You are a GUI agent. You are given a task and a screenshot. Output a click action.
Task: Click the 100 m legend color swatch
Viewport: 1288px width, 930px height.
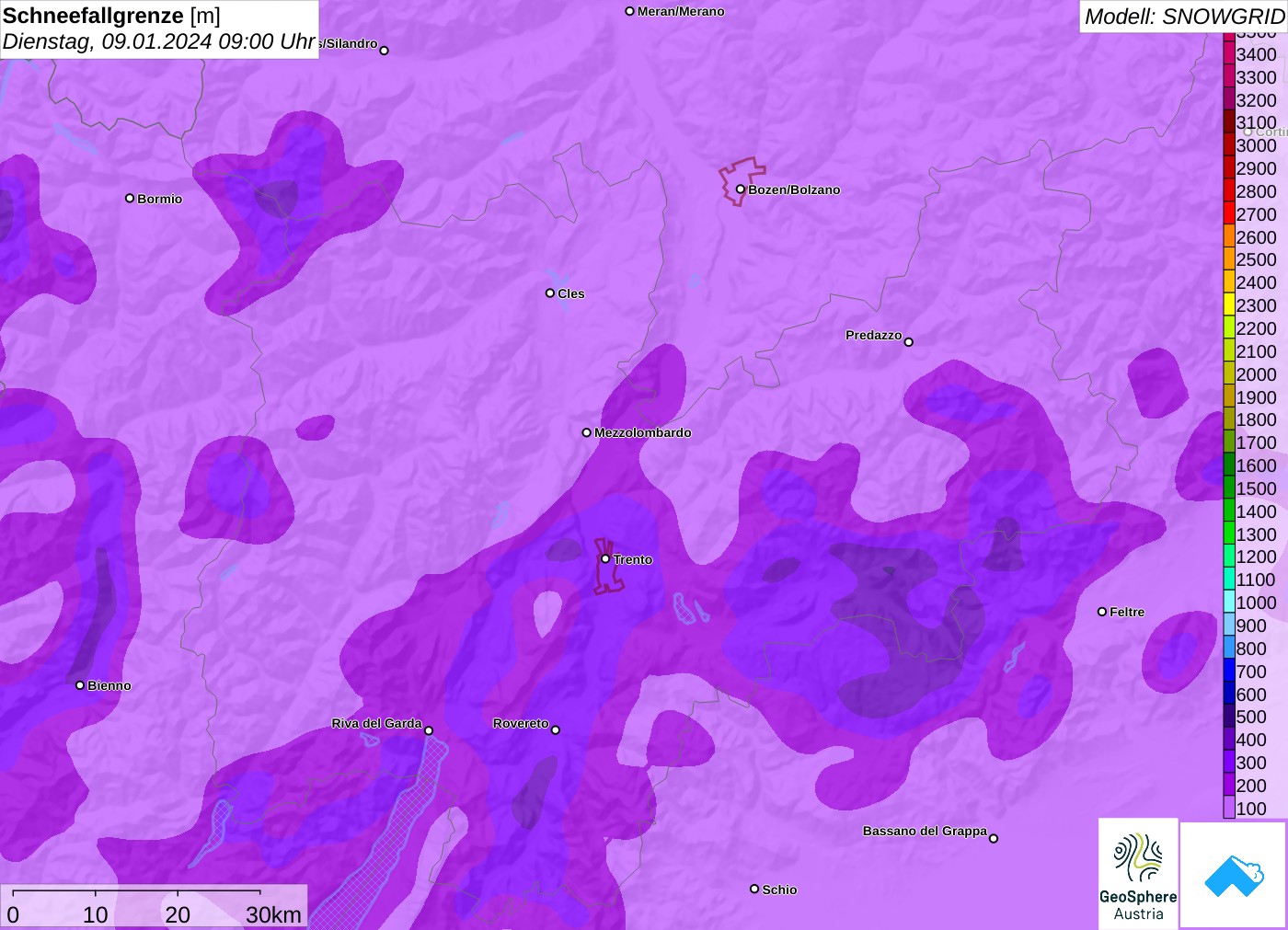coord(1229,808)
